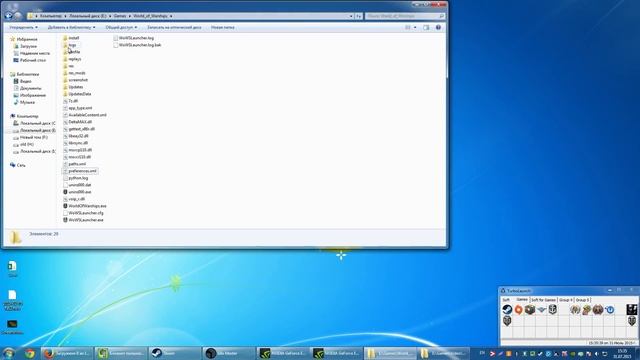This screenshot has height=360, width=640.
Task: Launch Origin from the TurboLaunch panel
Action: (518, 310)
